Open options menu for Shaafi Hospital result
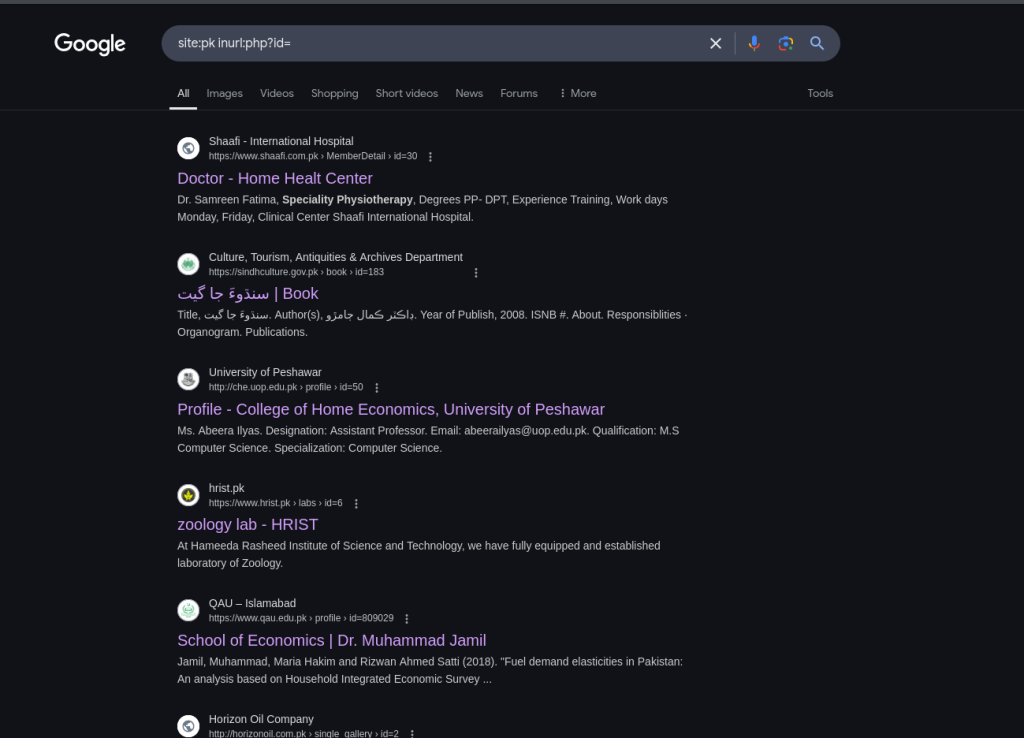 (x=430, y=157)
